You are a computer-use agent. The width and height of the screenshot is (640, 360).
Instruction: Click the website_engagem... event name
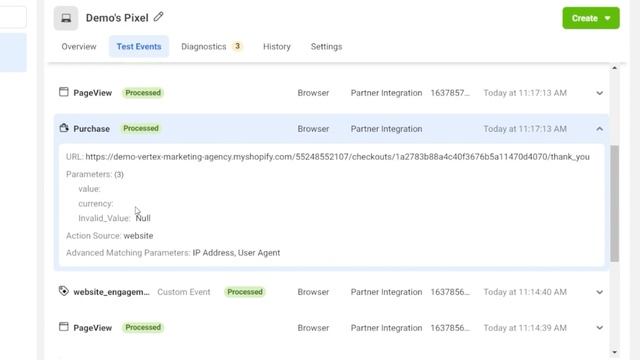point(111,292)
